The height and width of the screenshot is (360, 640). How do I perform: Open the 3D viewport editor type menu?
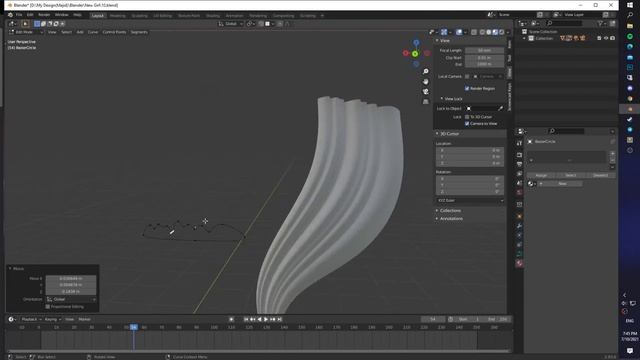12,24
